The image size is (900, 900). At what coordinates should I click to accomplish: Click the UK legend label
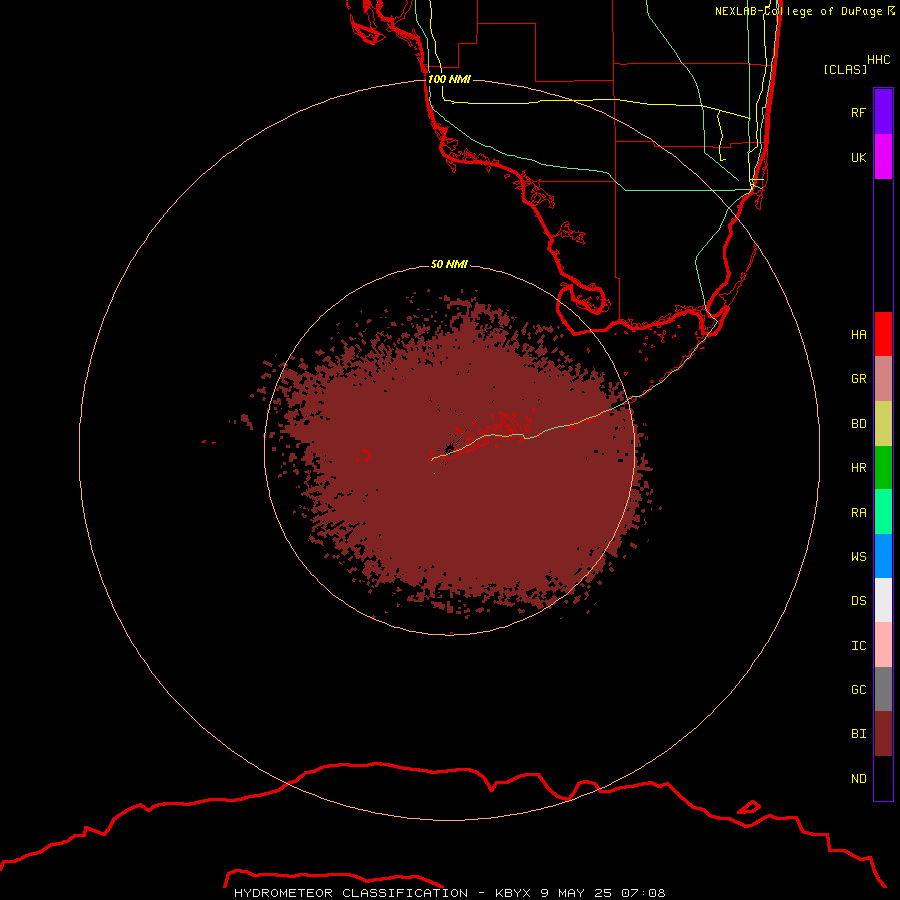[x=858, y=157]
